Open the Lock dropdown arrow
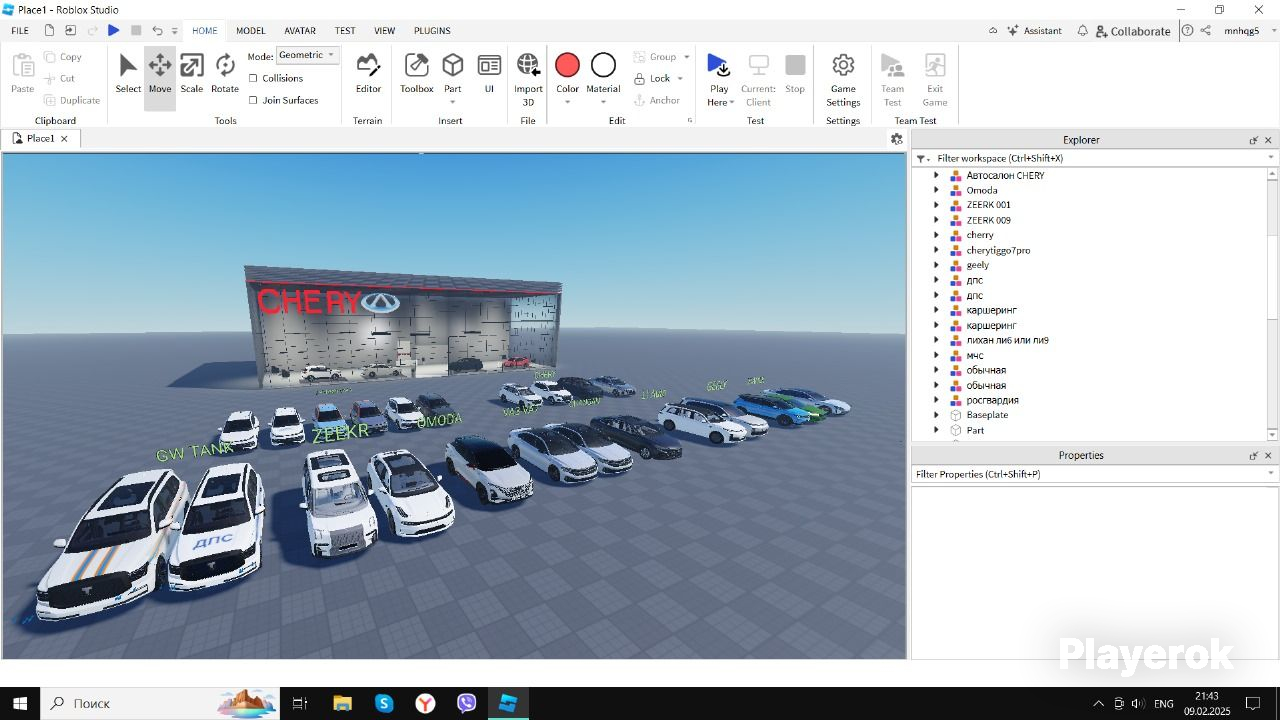The image size is (1280, 720). click(x=680, y=78)
